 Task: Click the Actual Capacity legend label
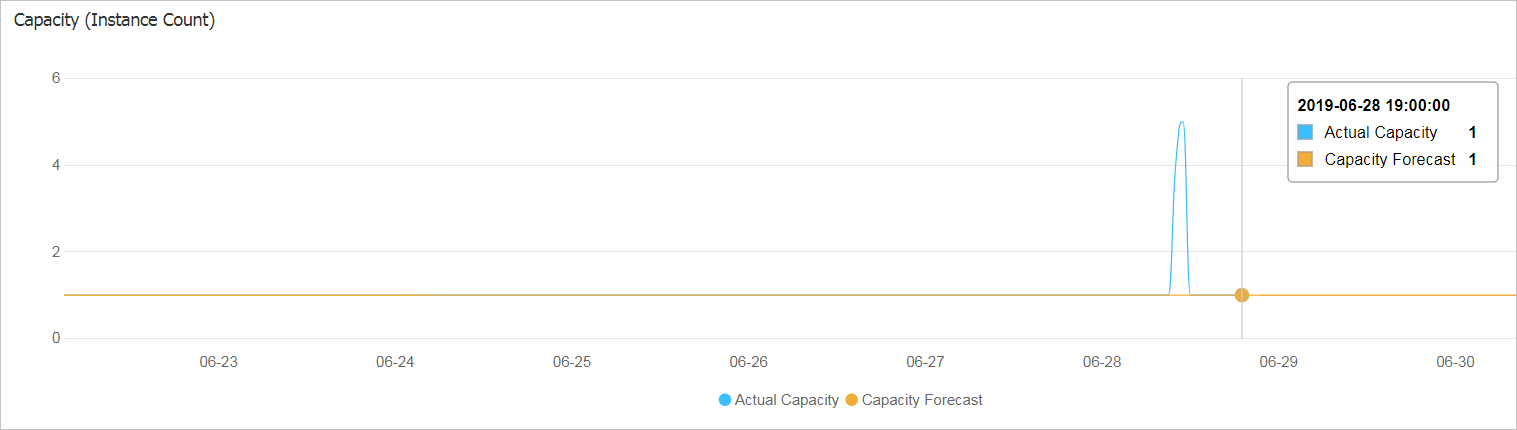[x=786, y=400]
